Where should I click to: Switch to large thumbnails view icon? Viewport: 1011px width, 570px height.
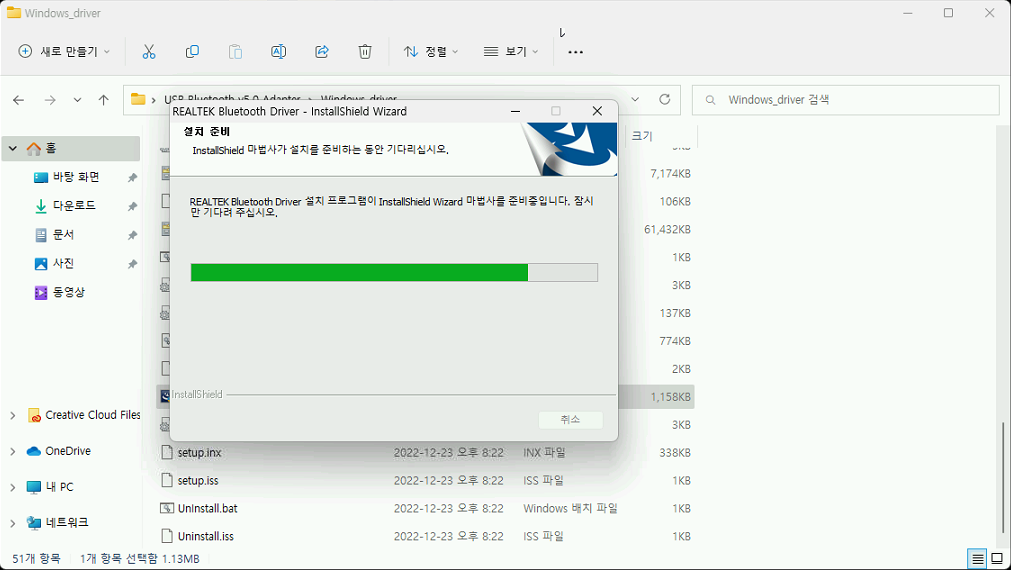click(997, 559)
